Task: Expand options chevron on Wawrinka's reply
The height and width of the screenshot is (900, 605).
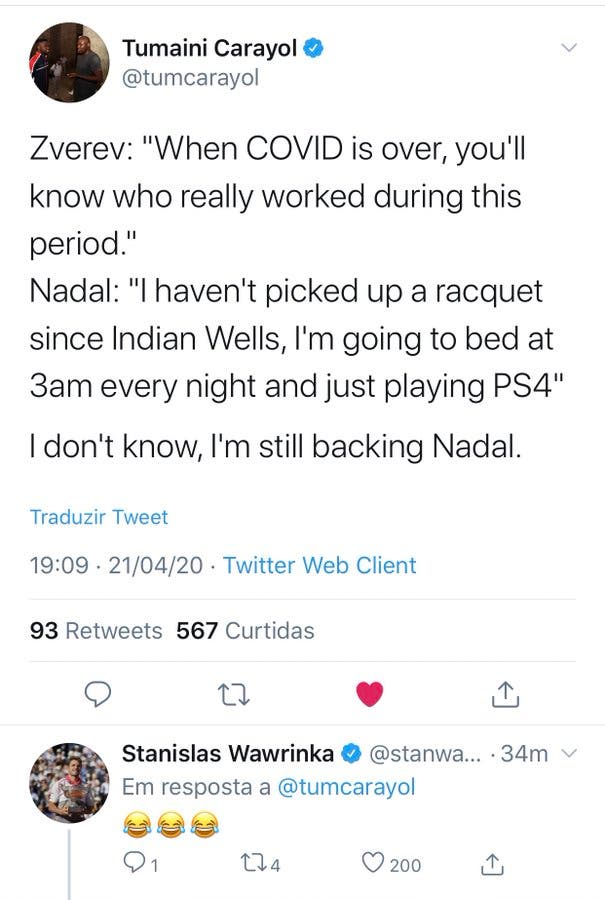Action: pos(569,753)
